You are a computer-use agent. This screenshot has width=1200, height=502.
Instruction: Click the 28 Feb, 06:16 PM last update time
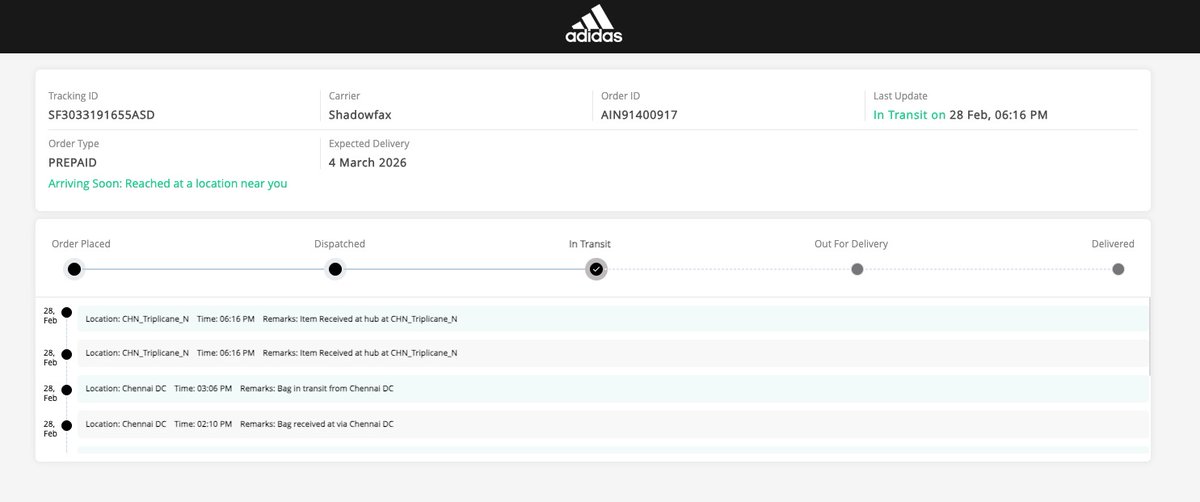pos(998,114)
